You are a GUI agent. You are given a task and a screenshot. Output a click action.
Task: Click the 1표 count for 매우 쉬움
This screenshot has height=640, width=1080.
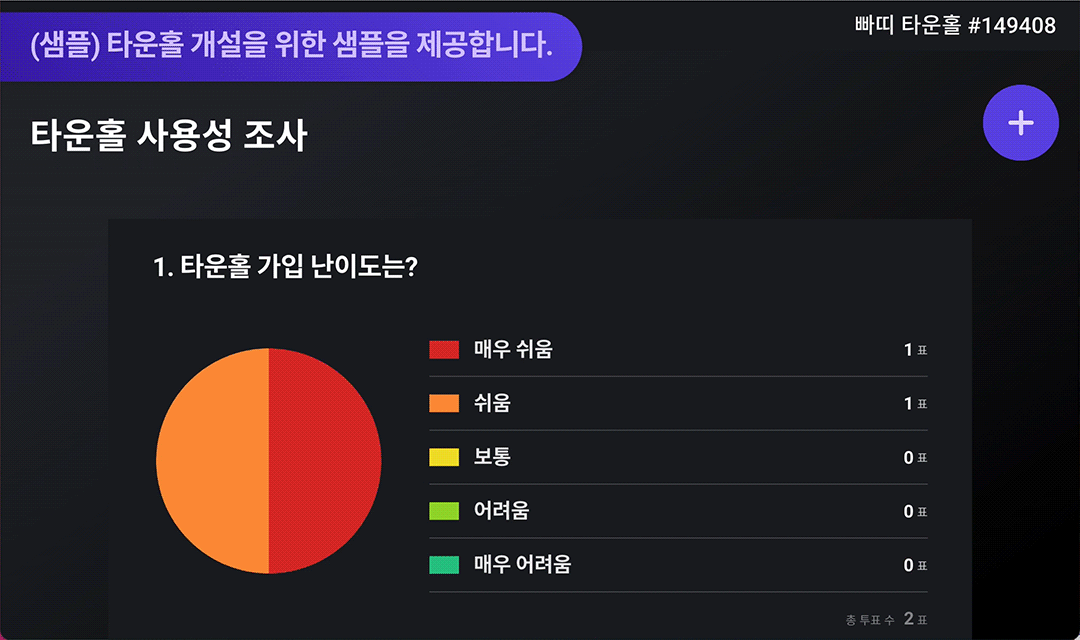point(915,350)
